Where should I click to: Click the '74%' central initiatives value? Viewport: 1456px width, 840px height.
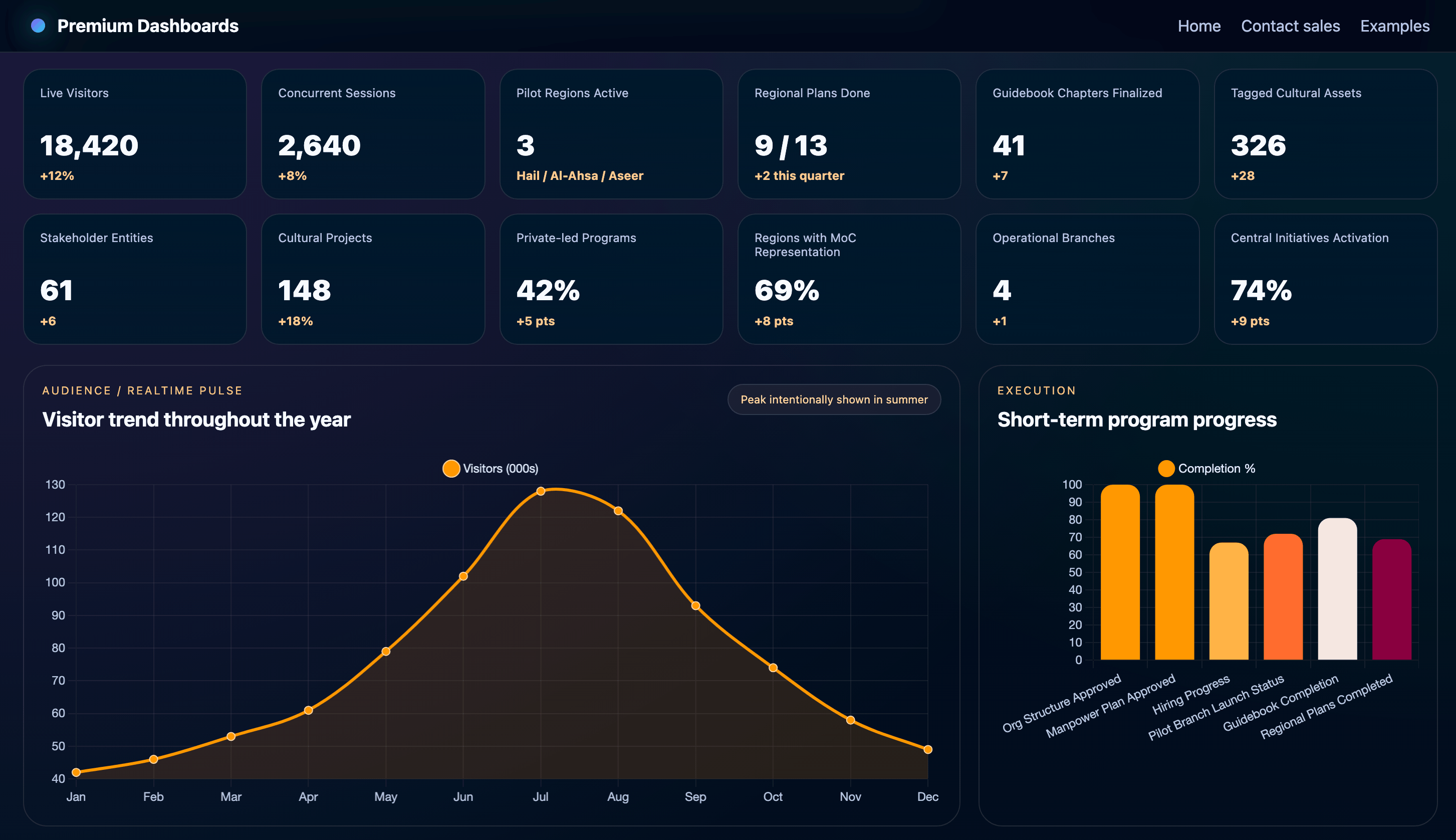click(1261, 290)
